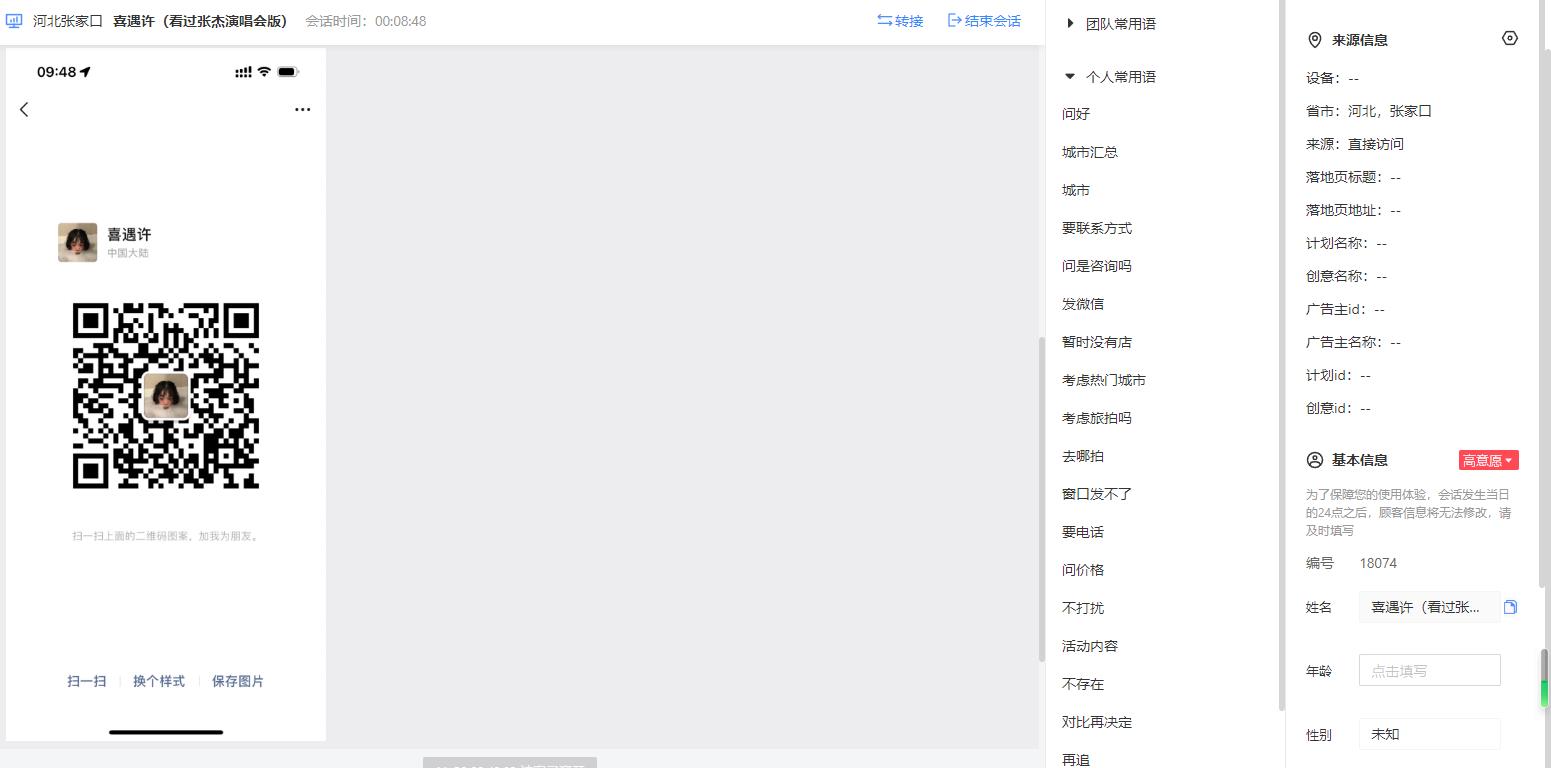This screenshot has height=768, width=1551.
Task: Select the 要电话 quick phrase
Action: [x=1083, y=532]
